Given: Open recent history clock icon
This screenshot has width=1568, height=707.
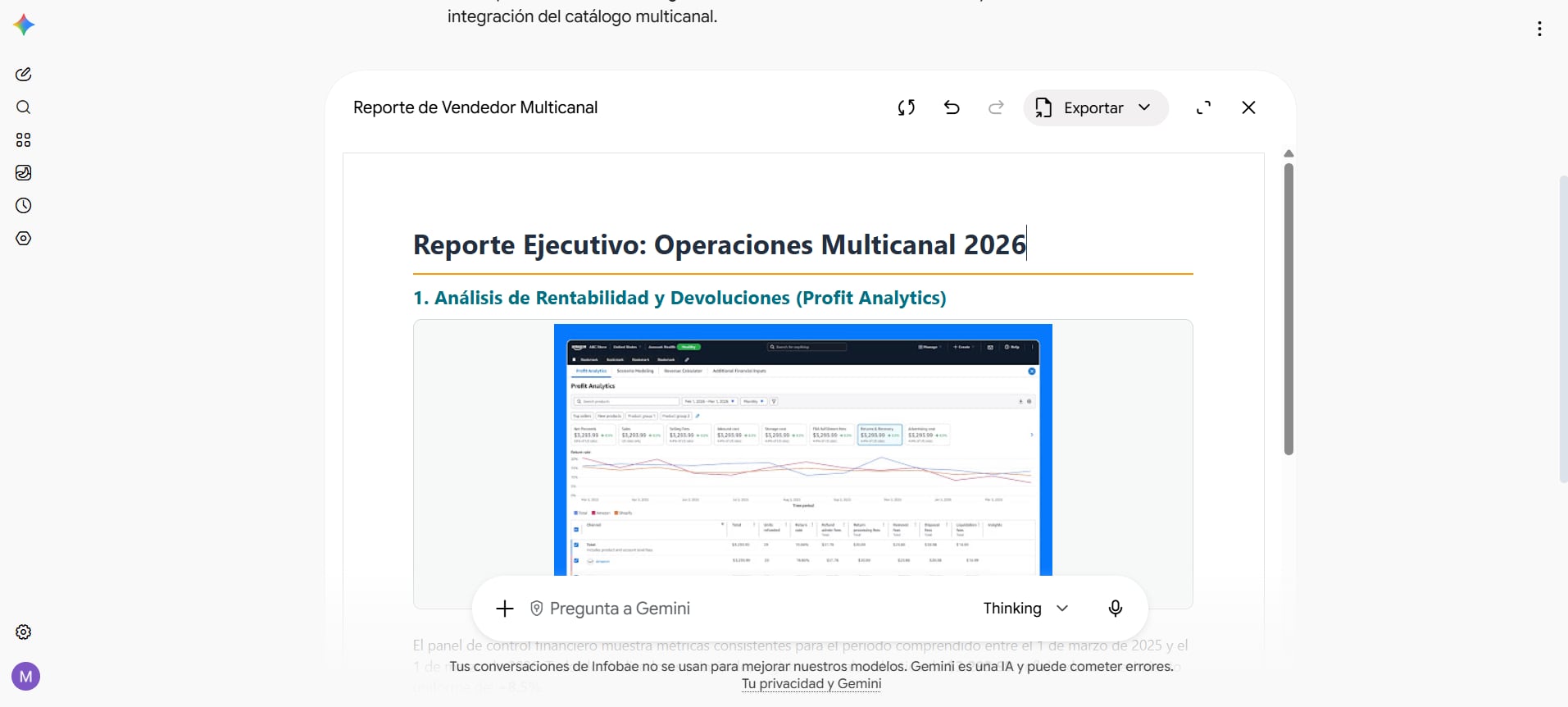Looking at the screenshot, I should tap(24, 206).
